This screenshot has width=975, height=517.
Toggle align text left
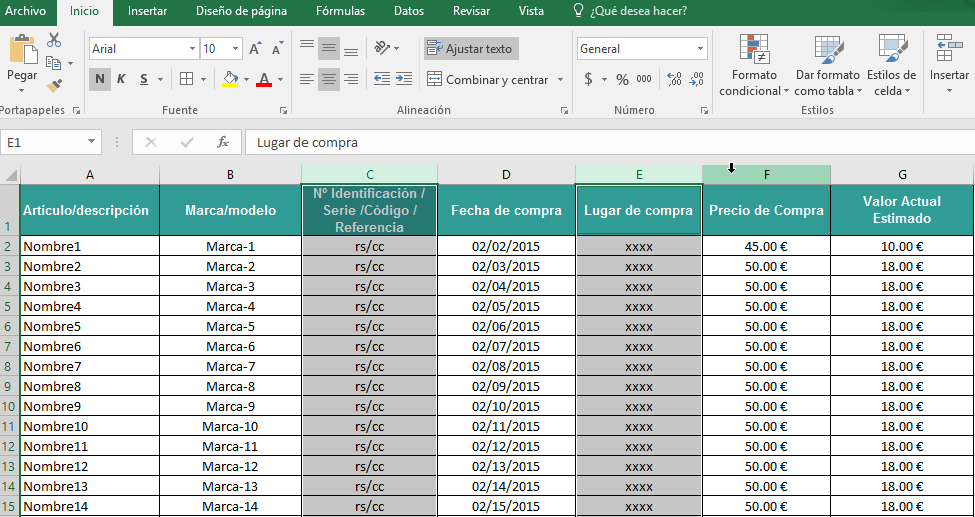(307, 79)
